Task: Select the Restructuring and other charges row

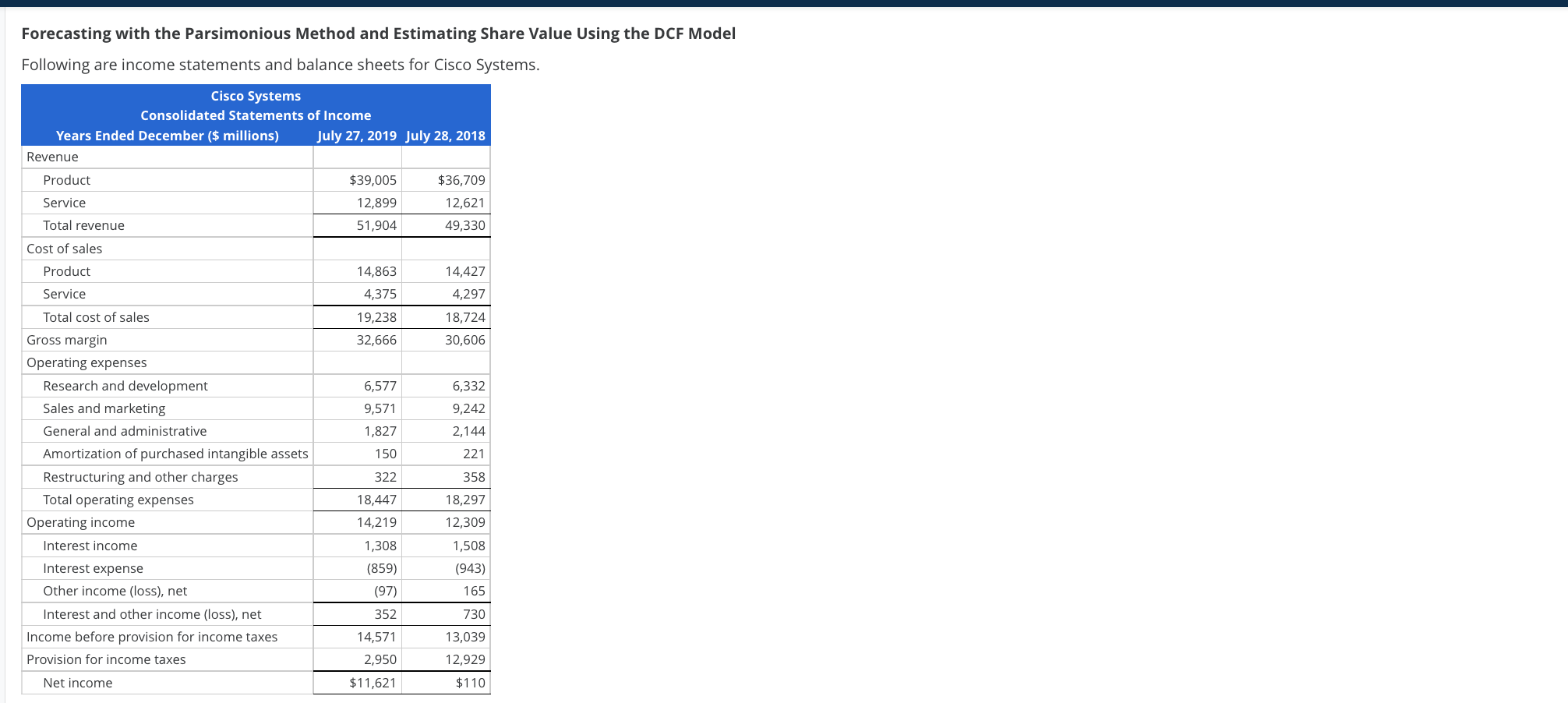Action: (x=141, y=477)
